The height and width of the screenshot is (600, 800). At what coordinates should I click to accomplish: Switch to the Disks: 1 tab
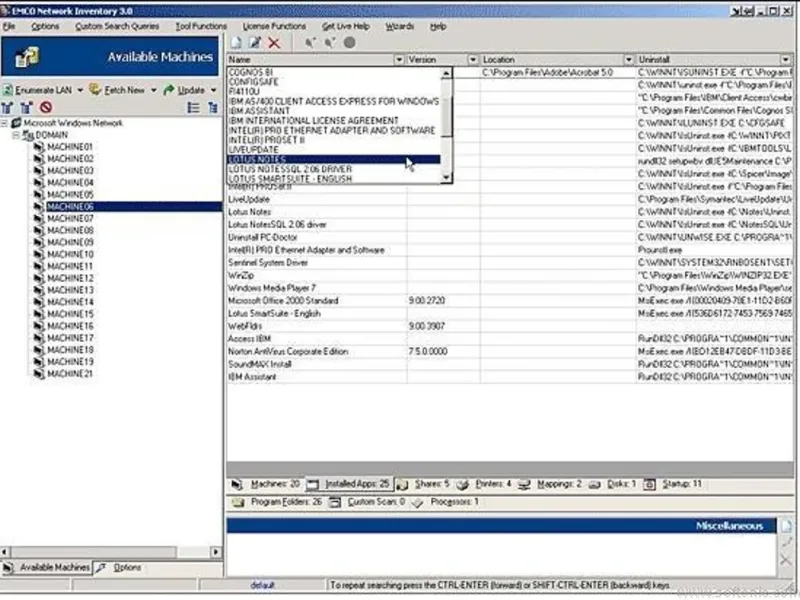pyautogui.click(x=612, y=484)
